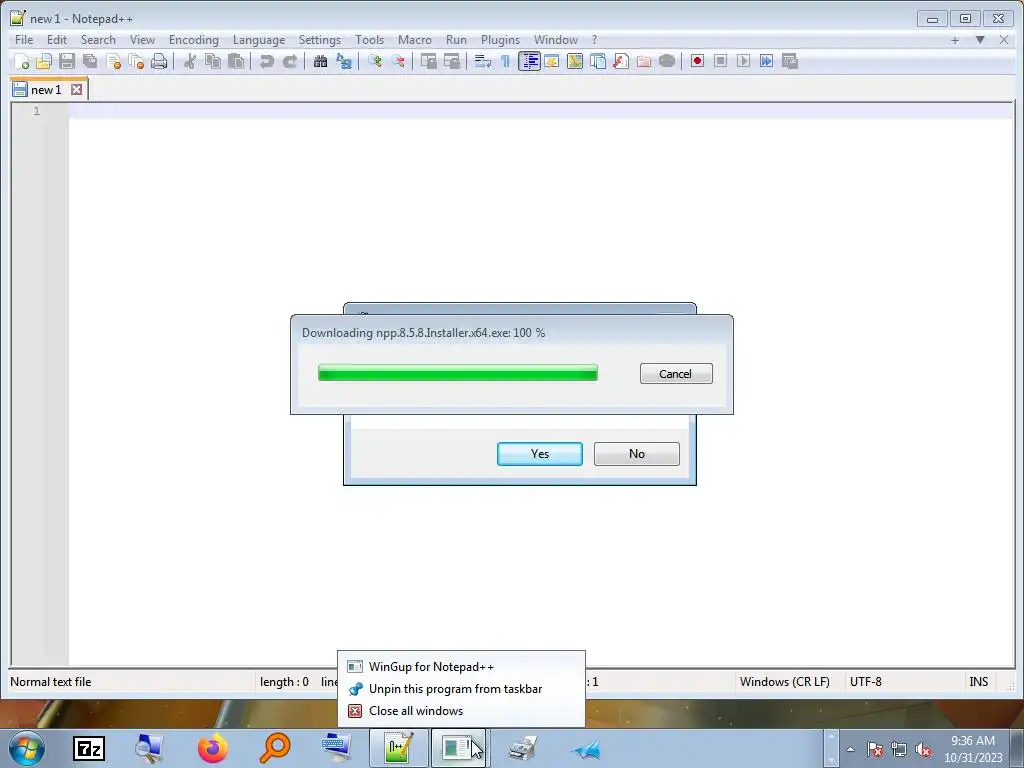The image size is (1024, 768).
Task: Click the Cut scissors toolbar icon
Action: [x=190, y=61]
